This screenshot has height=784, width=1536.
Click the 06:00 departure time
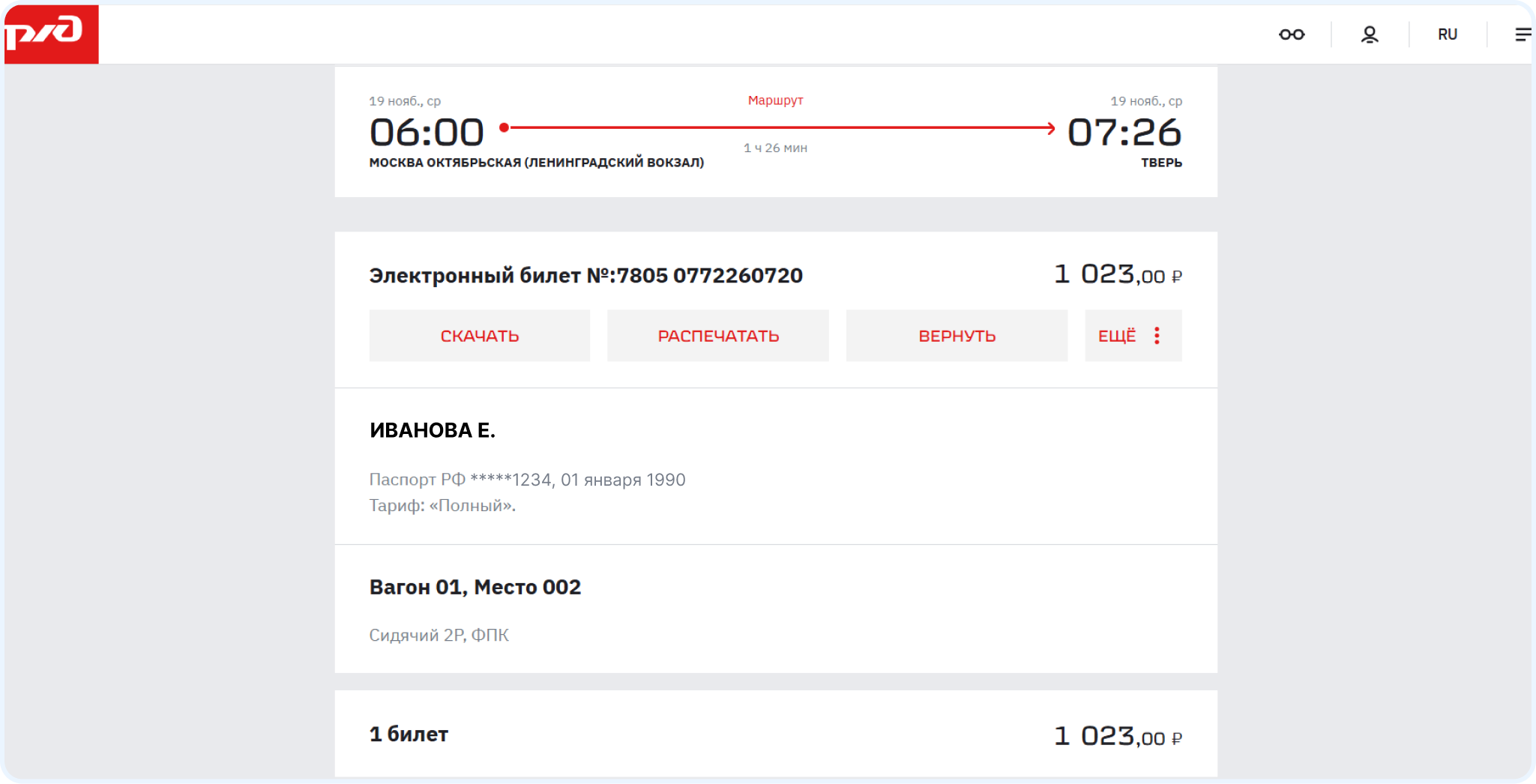tap(427, 133)
